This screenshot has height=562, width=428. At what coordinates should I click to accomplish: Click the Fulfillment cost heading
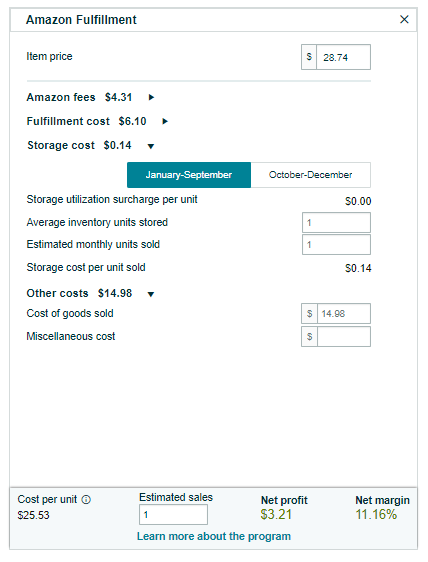pyautogui.click(x=68, y=121)
